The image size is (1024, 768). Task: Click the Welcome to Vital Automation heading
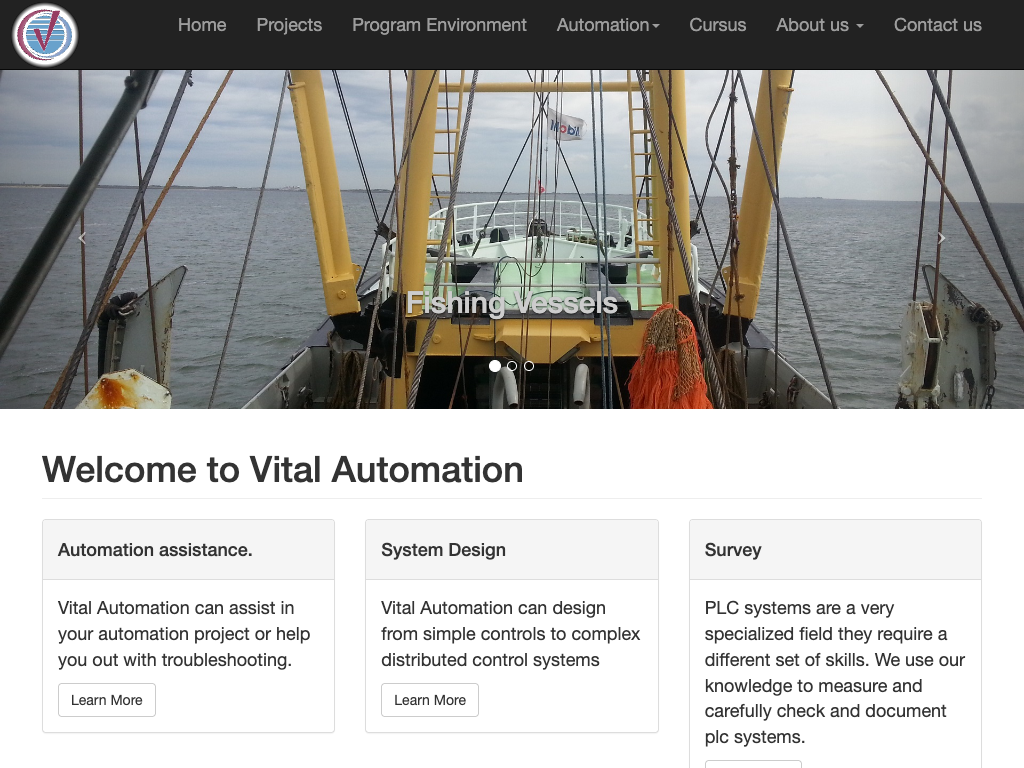283,469
